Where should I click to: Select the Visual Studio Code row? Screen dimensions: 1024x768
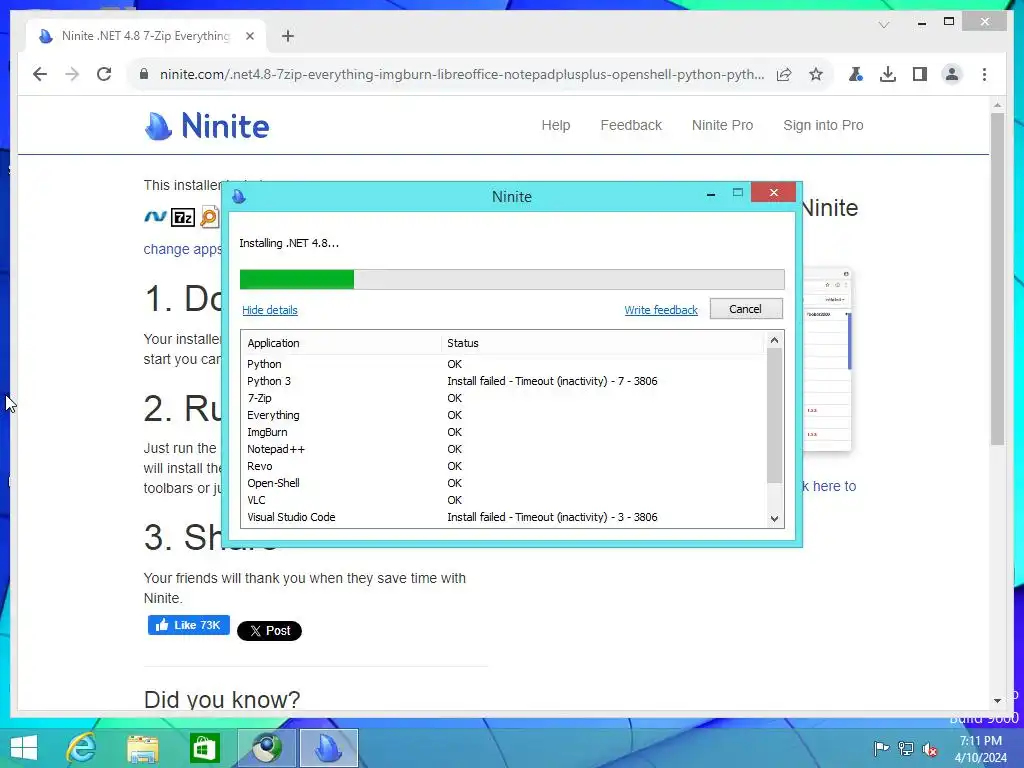click(504, 517)
